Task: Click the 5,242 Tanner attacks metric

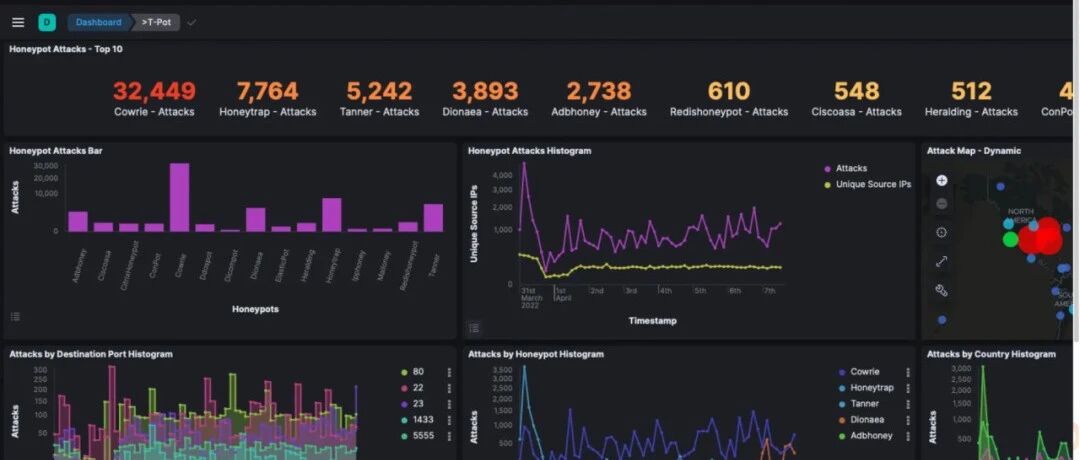Action: (x=379, y=98)
